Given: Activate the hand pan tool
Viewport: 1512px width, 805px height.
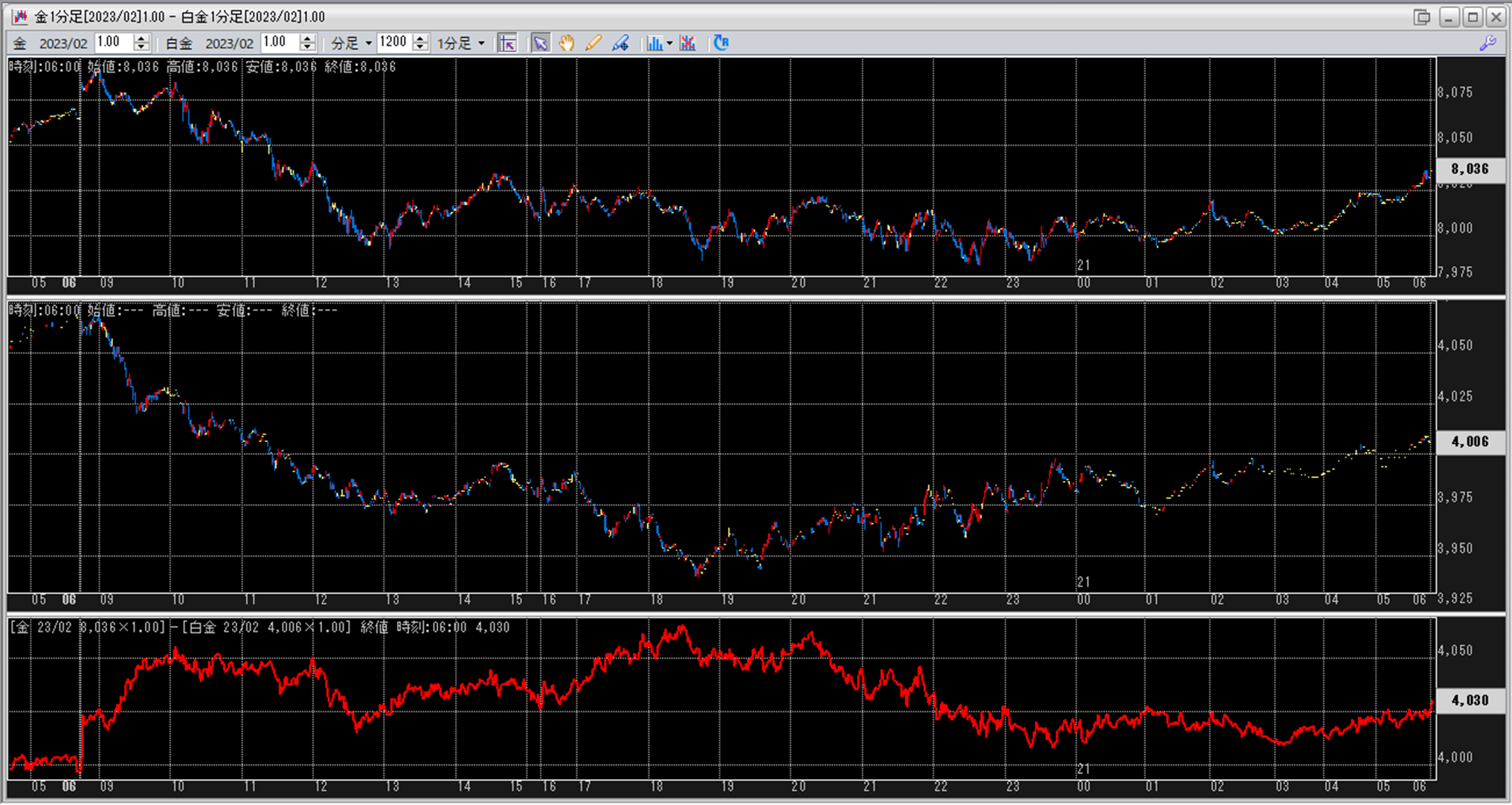Looking at the screenshot, I should tap(567, 43).
